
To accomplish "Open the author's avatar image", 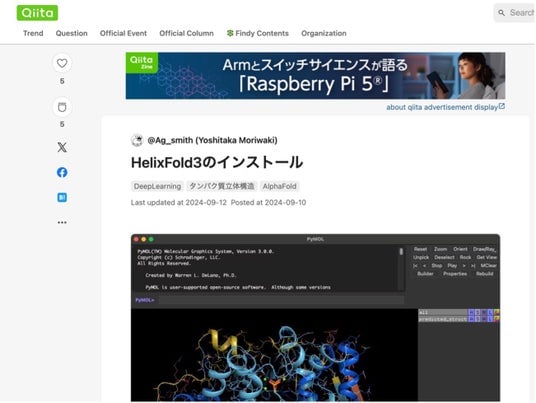I will pos(137,140).
